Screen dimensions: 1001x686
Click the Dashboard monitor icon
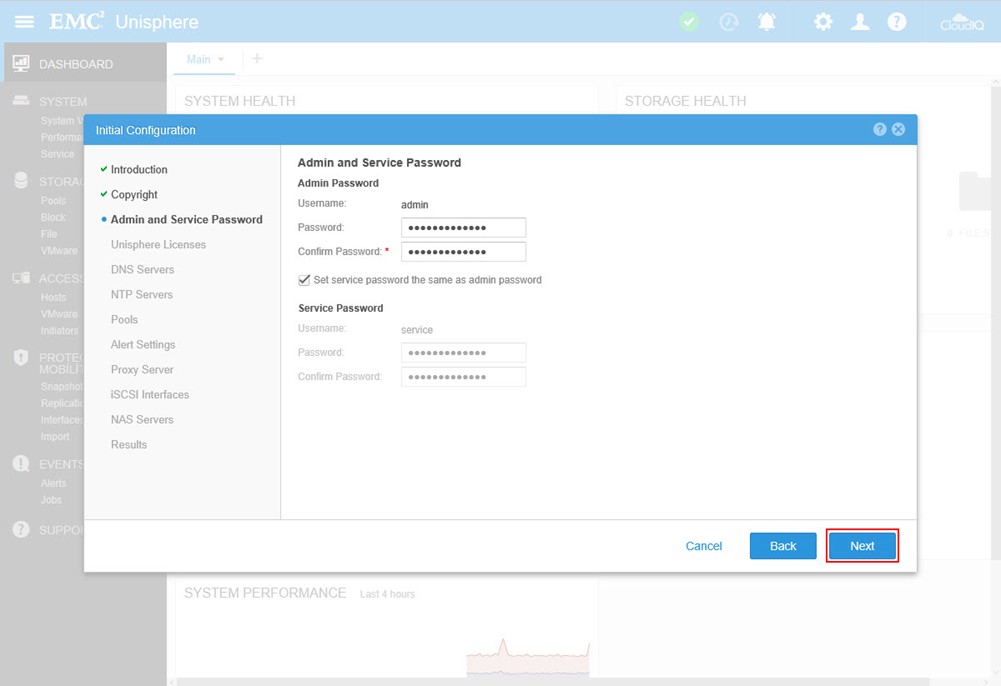[x=21, y=63]
